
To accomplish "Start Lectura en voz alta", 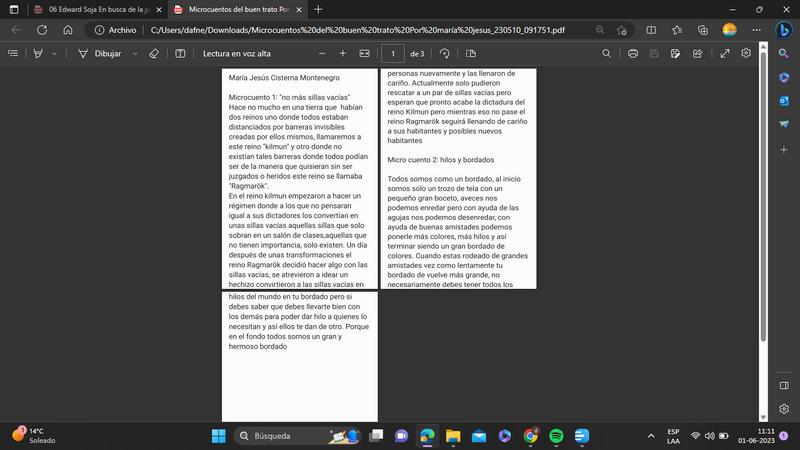I will coord(237,53).
